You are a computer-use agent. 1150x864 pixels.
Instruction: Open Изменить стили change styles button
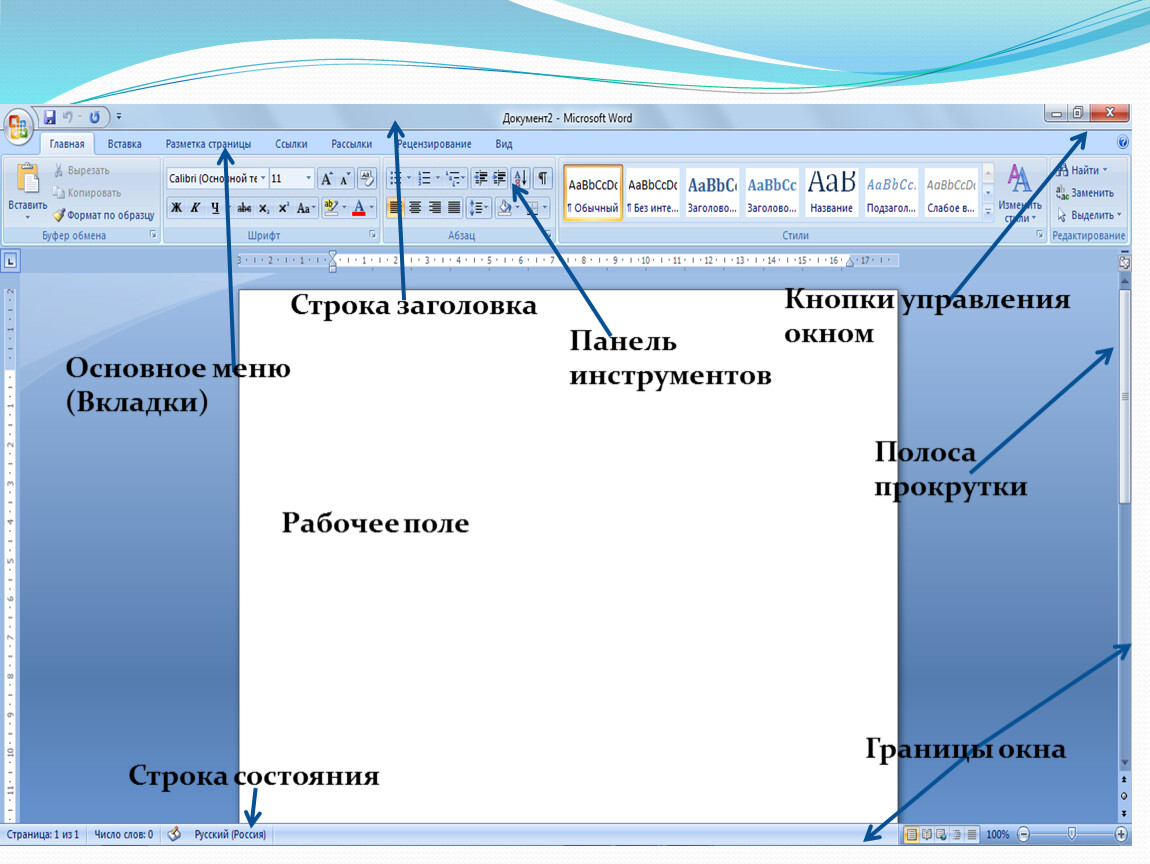pyautogui.click(x=1019, y=194)
